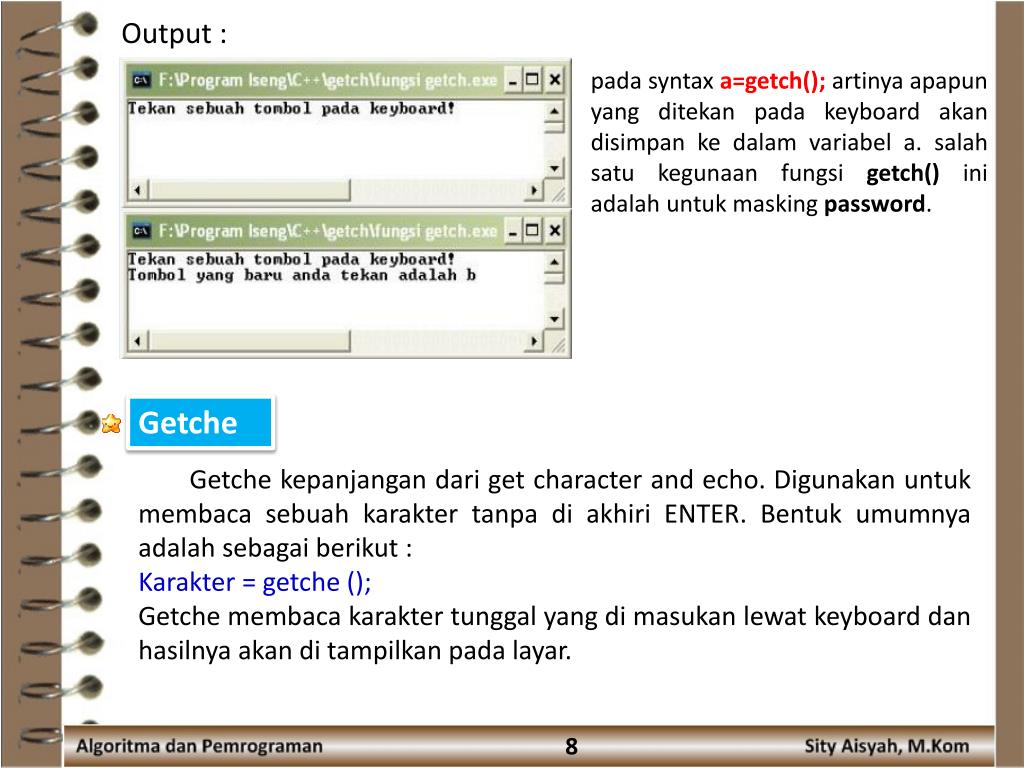Image resolution: width=1024 pixels, height=768 pixels.
Task: Click the console icon in lower window title bar
Action: coord(141,231)
